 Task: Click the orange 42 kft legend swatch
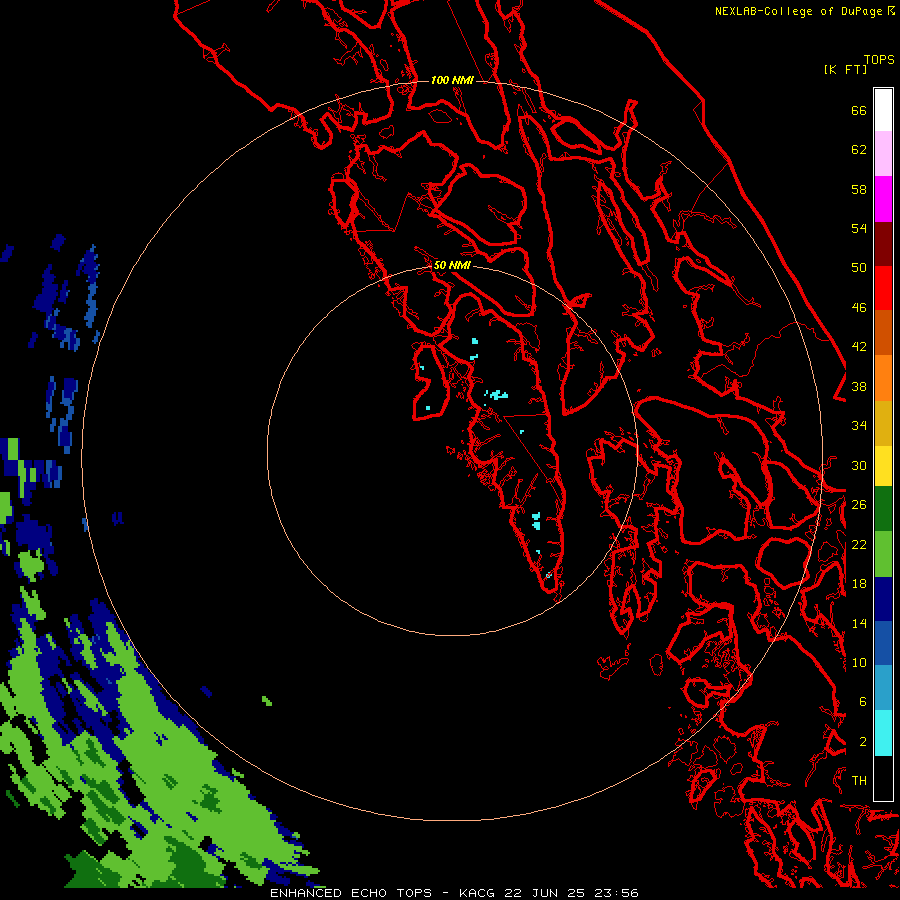pos(883,378)
